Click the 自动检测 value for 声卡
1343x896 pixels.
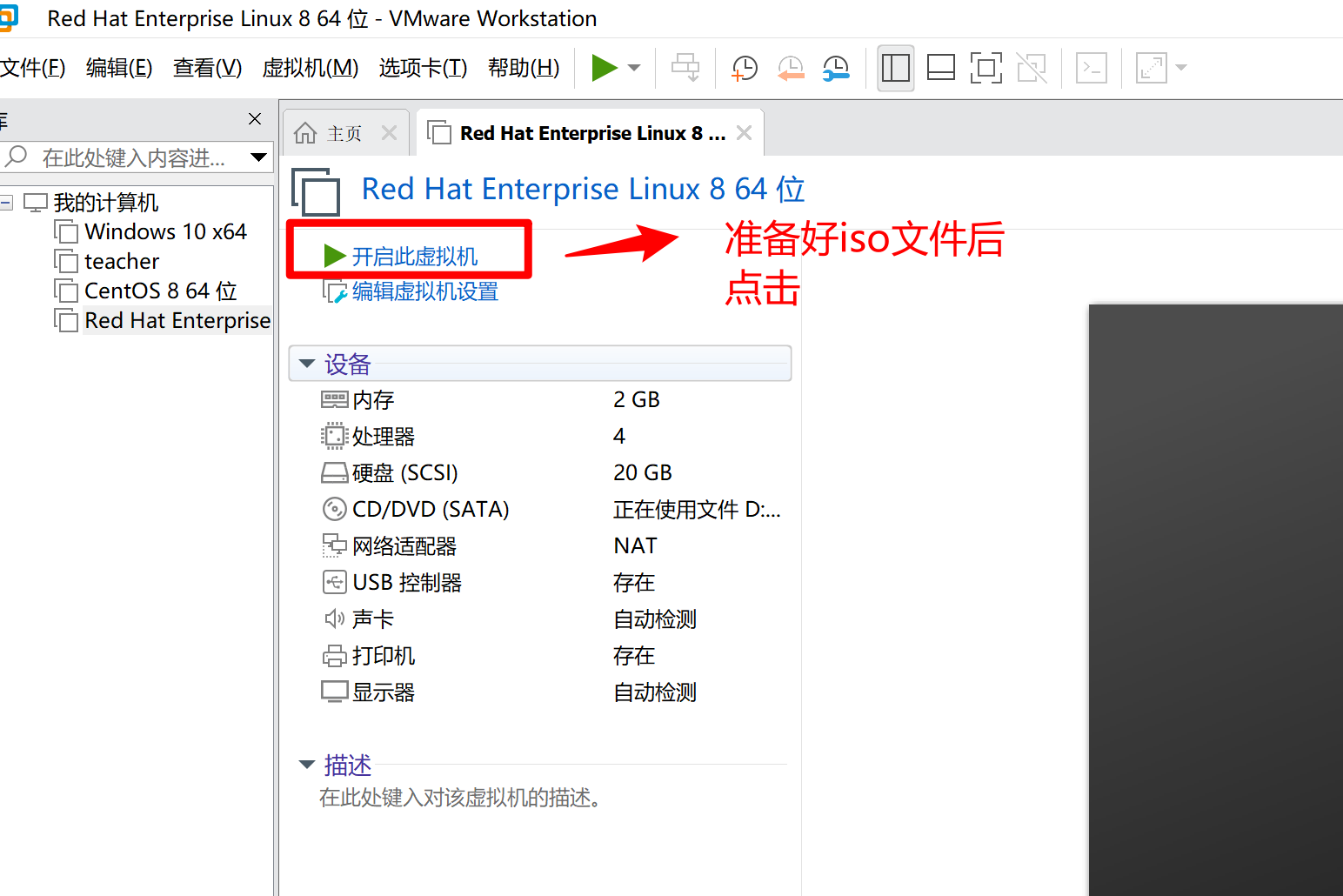[655, 619]
